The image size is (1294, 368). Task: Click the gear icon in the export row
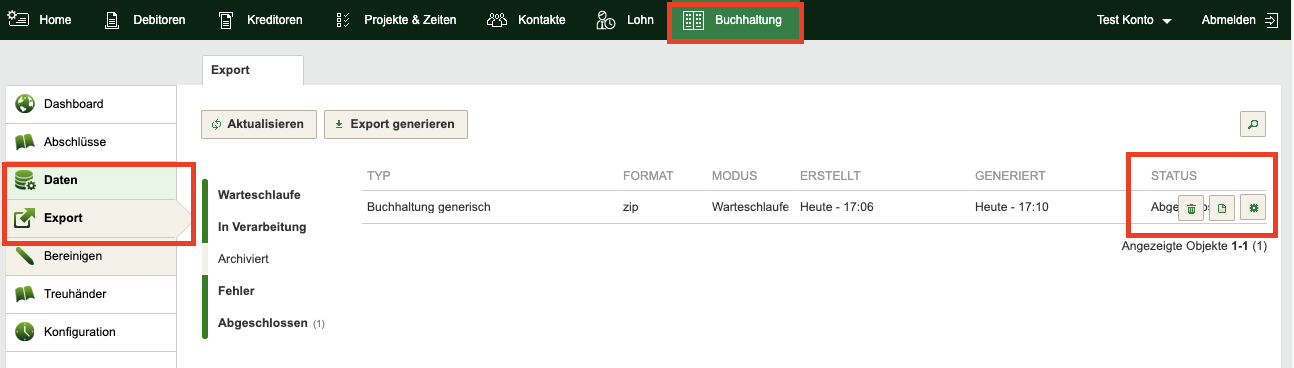point(1253,208)
